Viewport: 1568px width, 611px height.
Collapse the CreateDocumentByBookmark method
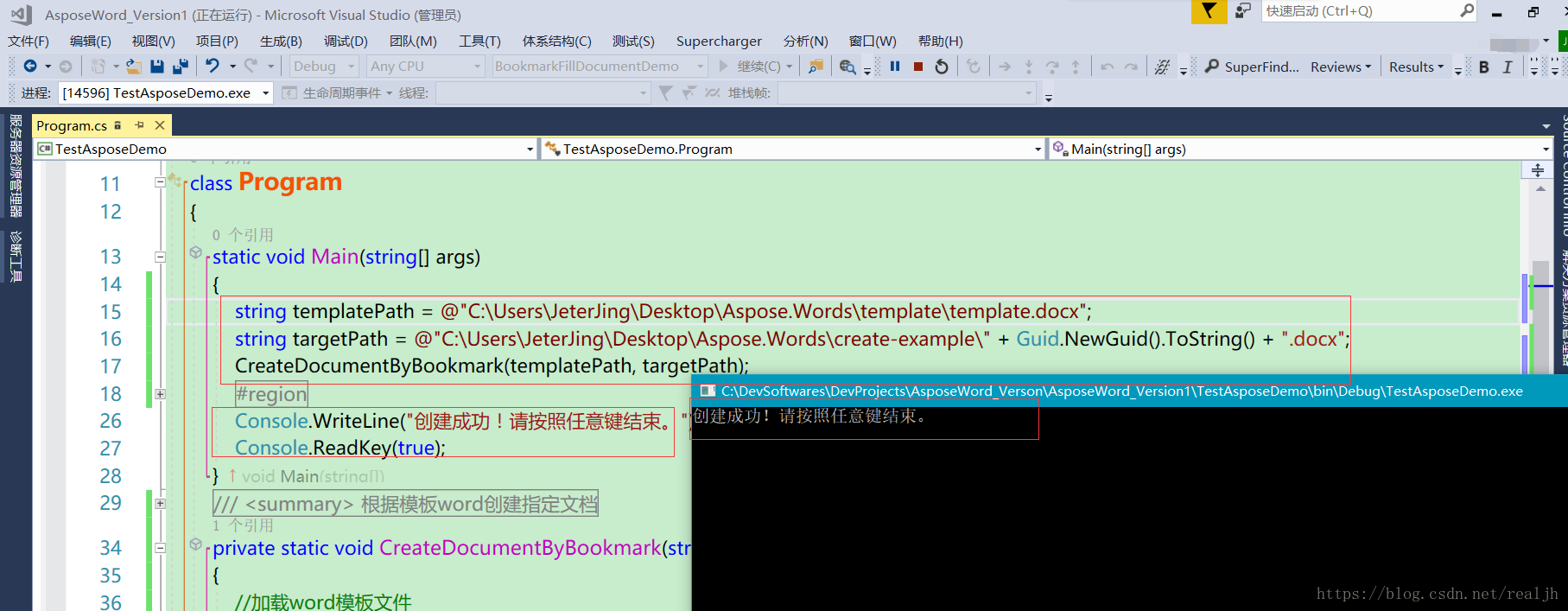[160, 548]
